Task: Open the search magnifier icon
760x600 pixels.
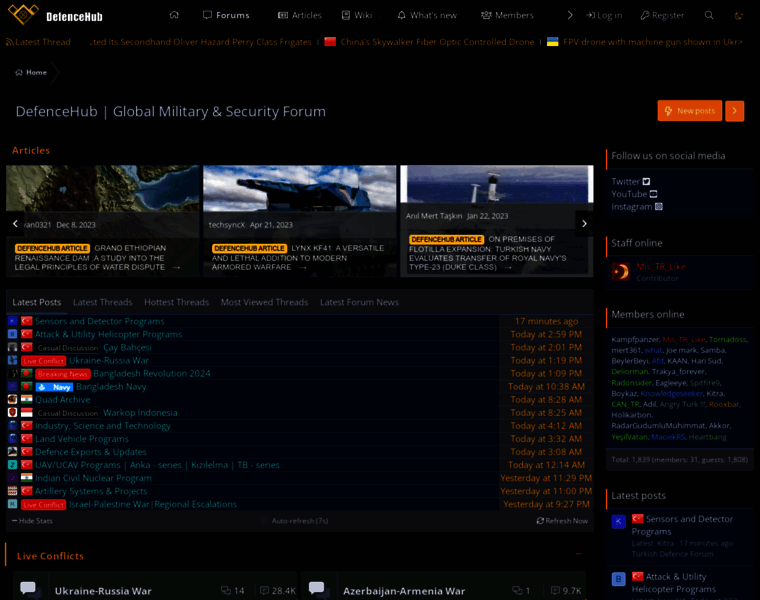Action: click(709, 15)
